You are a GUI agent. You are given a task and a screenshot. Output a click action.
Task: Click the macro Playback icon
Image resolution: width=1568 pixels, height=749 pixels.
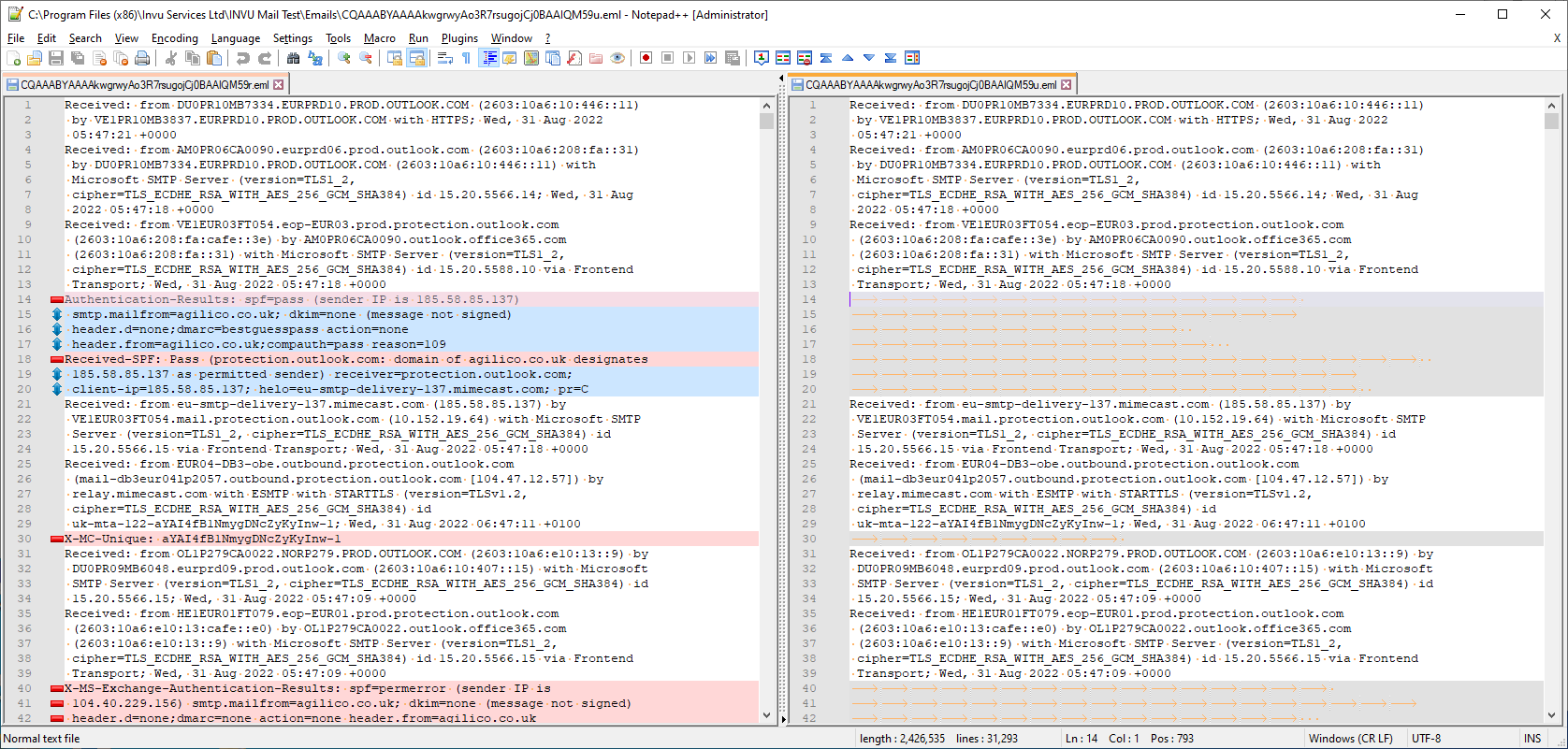[x=689, y=58]
